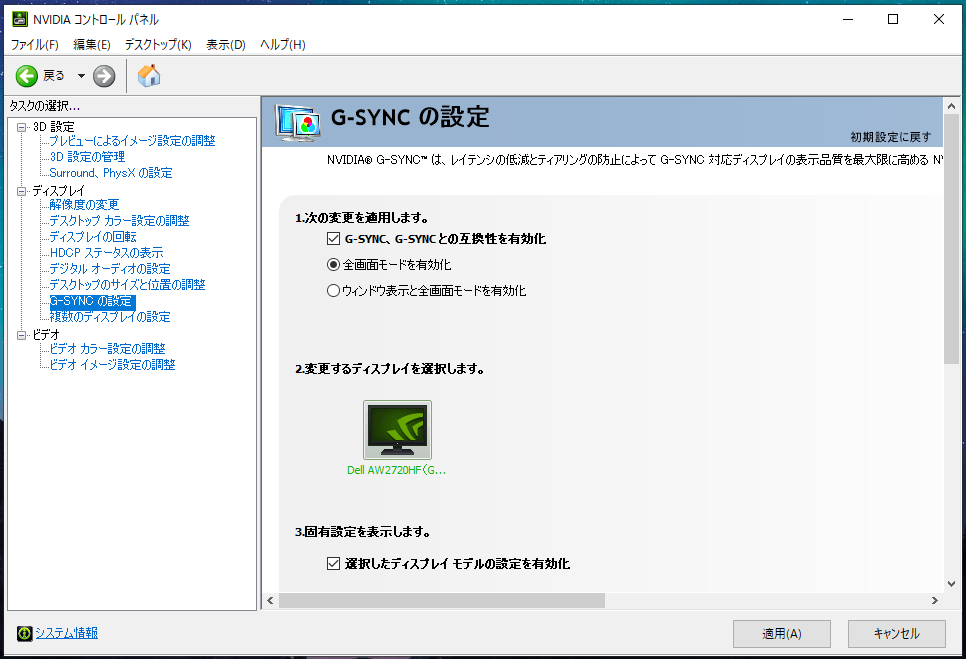Open the back history dropdown arrow
Screen dimensions: 966x659
point(81,76)
